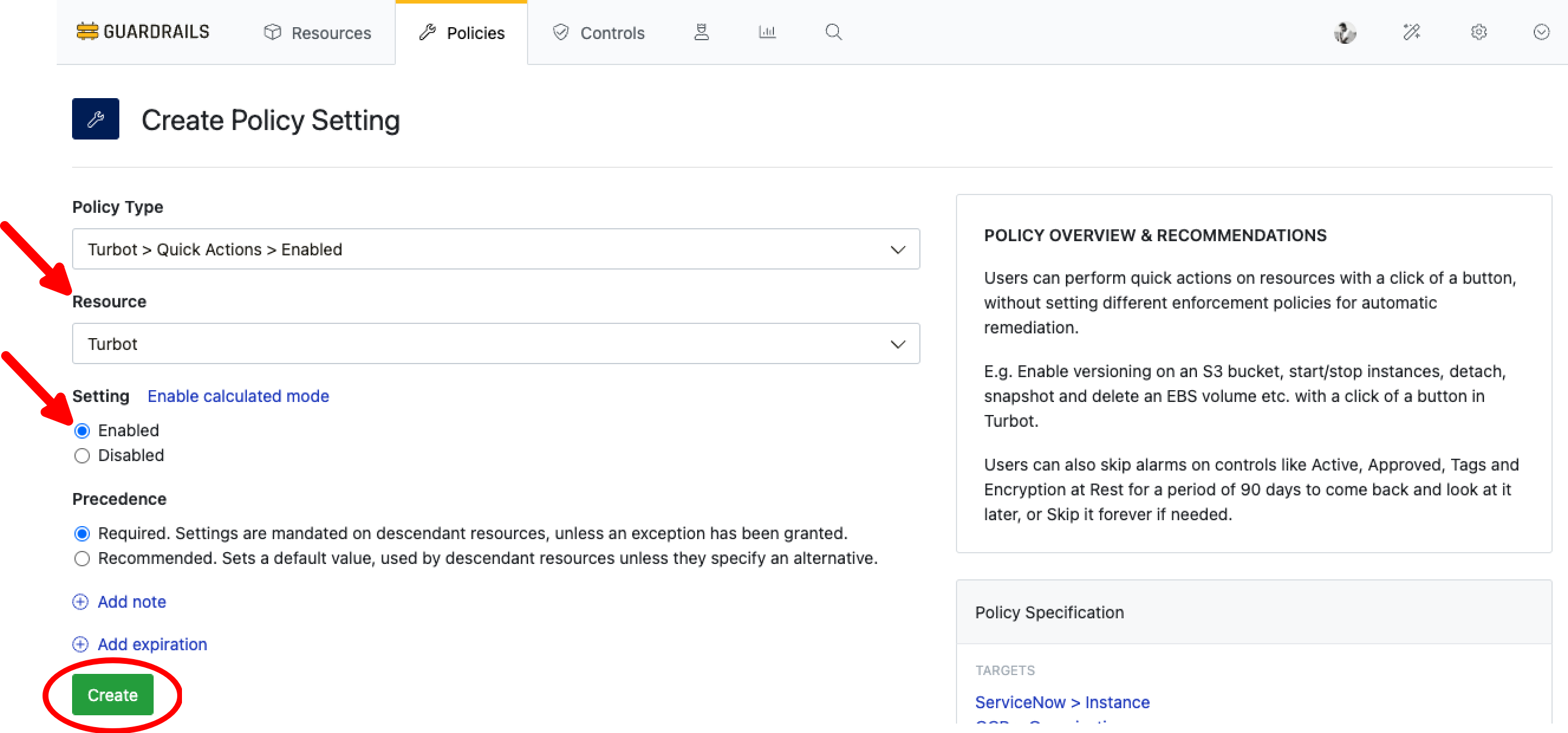This screenshot has width=1568, height=733.
Task: Click the search magnifier icon
Action: click(833, 32)
